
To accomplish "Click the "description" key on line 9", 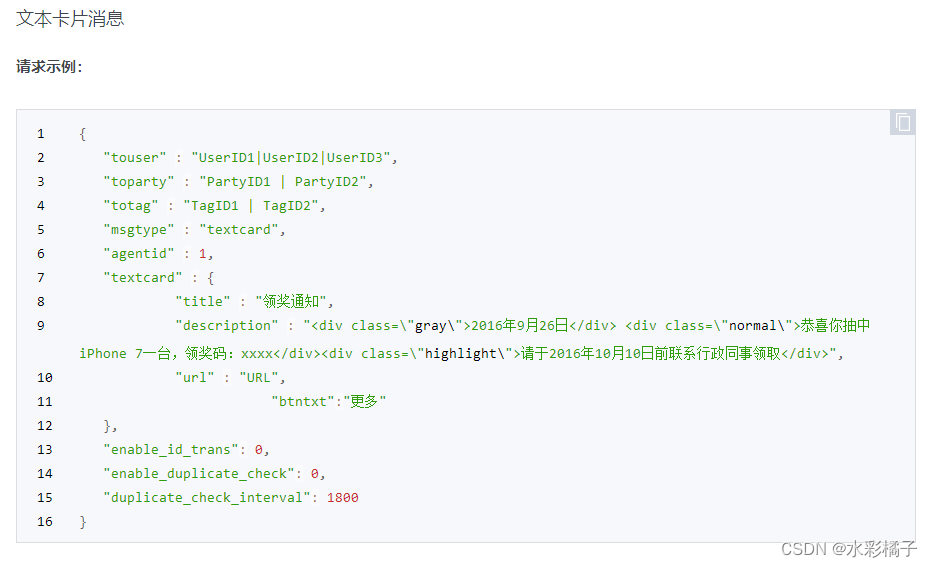I will pyautogui.click(x=227, y=325).
